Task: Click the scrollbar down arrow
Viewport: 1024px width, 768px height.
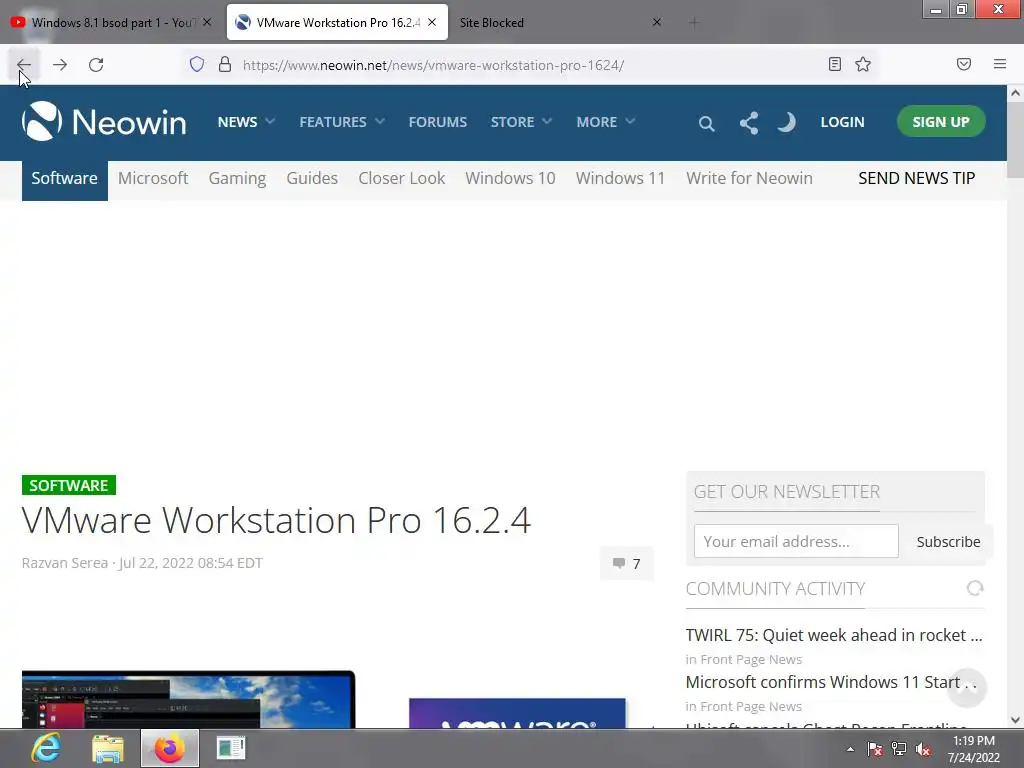Action: [1015, 720]
